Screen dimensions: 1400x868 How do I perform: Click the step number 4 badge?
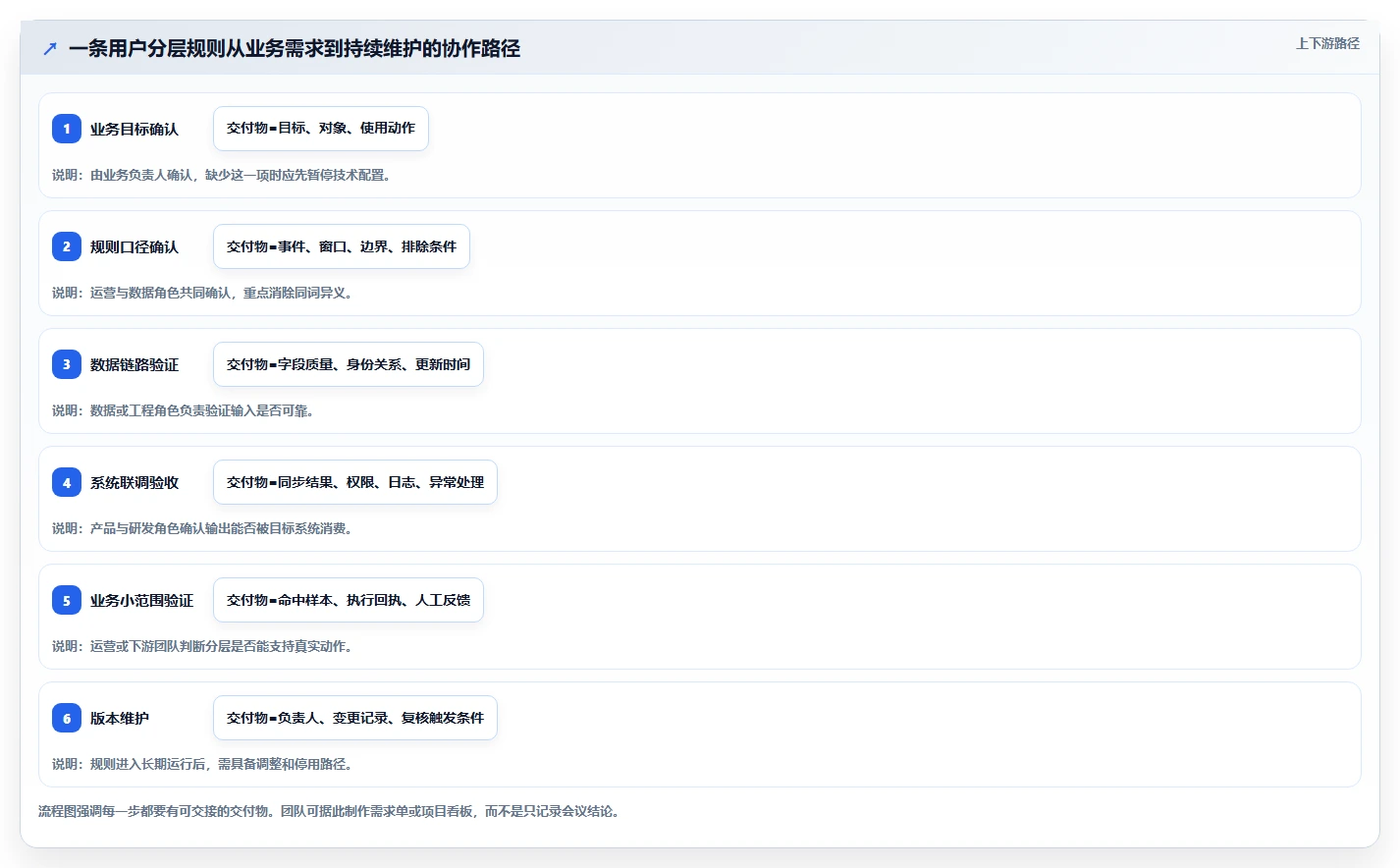(67, 482)
